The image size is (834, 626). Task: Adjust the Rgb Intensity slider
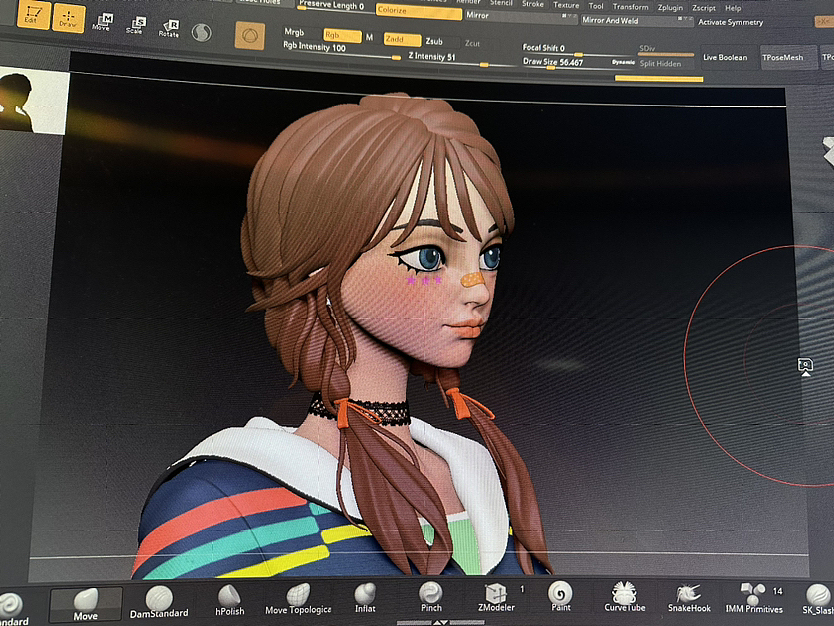click(x=341, y=49)
